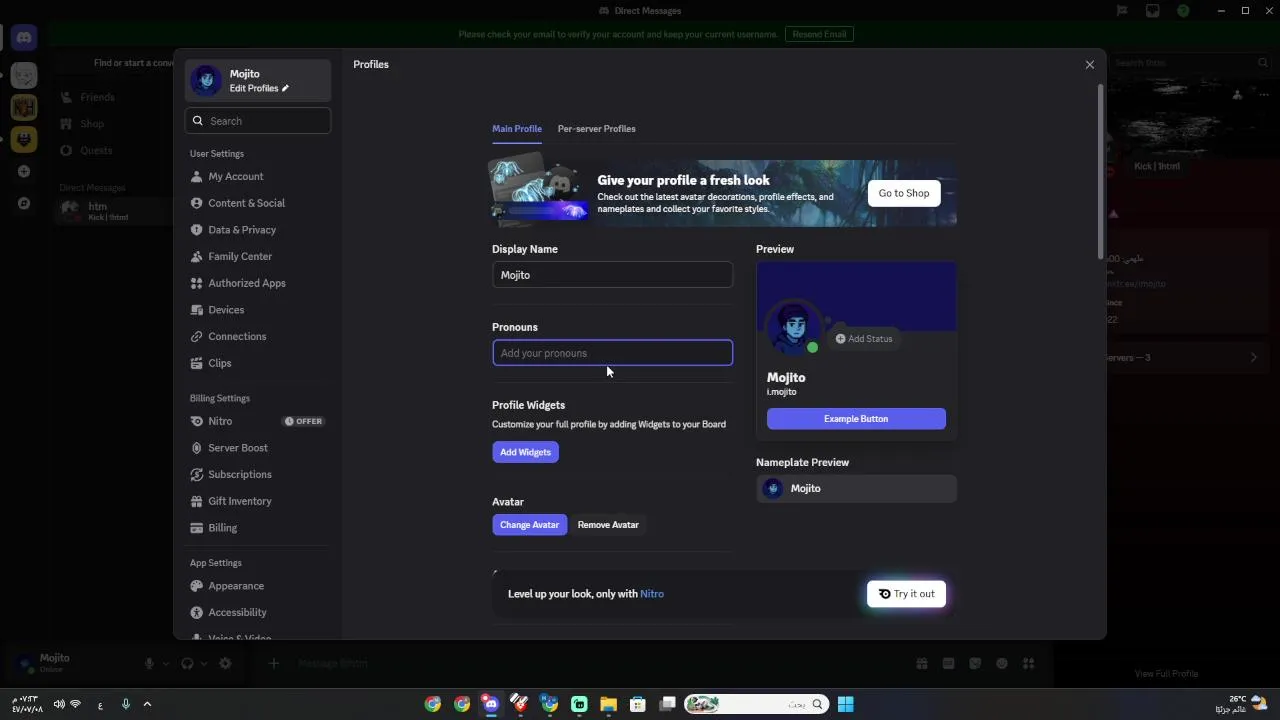
Task: Click the taskbar volume icon
Action: coord(59,704)
